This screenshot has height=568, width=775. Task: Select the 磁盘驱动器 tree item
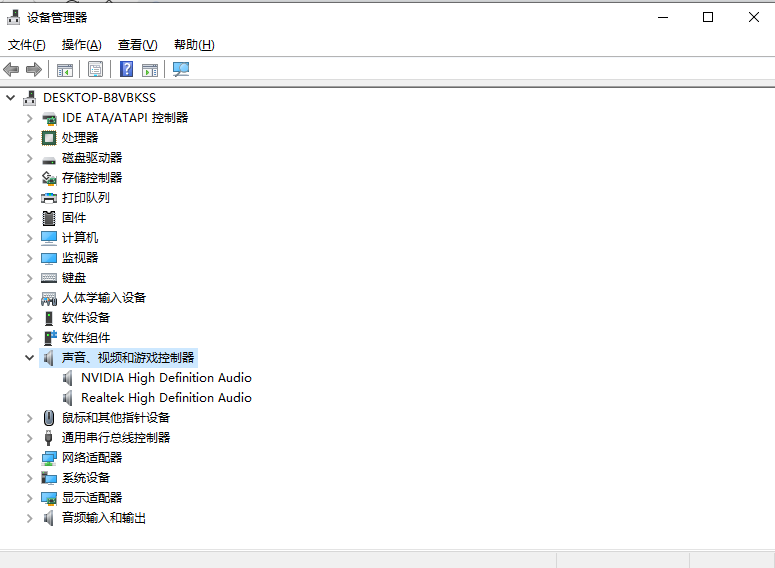tap(91, 158)
